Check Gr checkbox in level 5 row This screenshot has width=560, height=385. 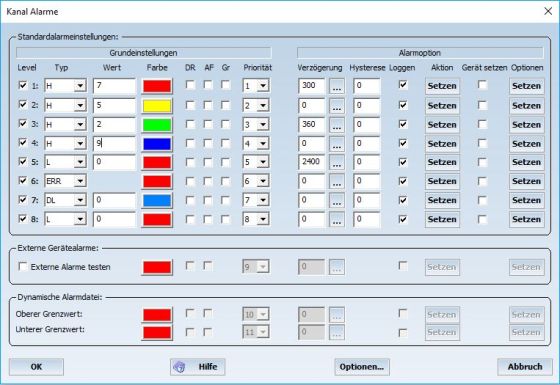tap(225, 162)
